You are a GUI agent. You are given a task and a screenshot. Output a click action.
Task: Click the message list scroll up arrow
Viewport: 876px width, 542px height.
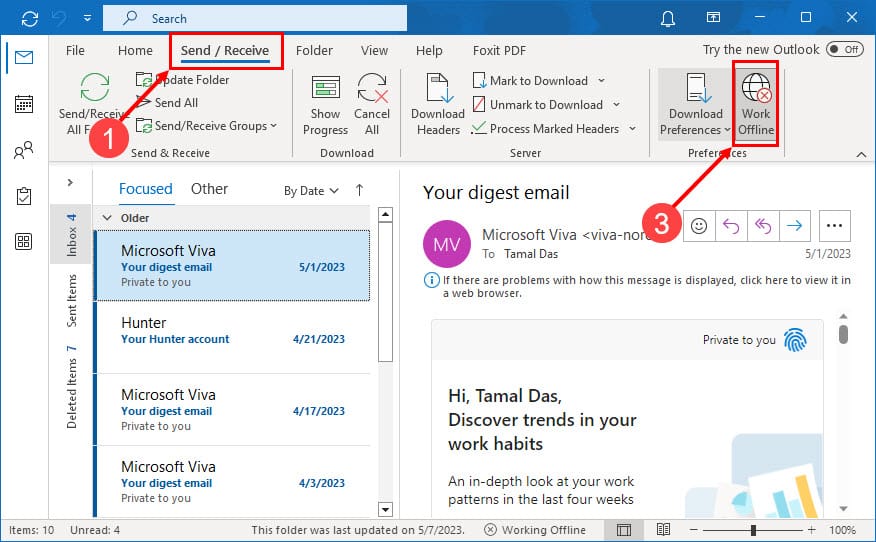click(x=385, y=215)
